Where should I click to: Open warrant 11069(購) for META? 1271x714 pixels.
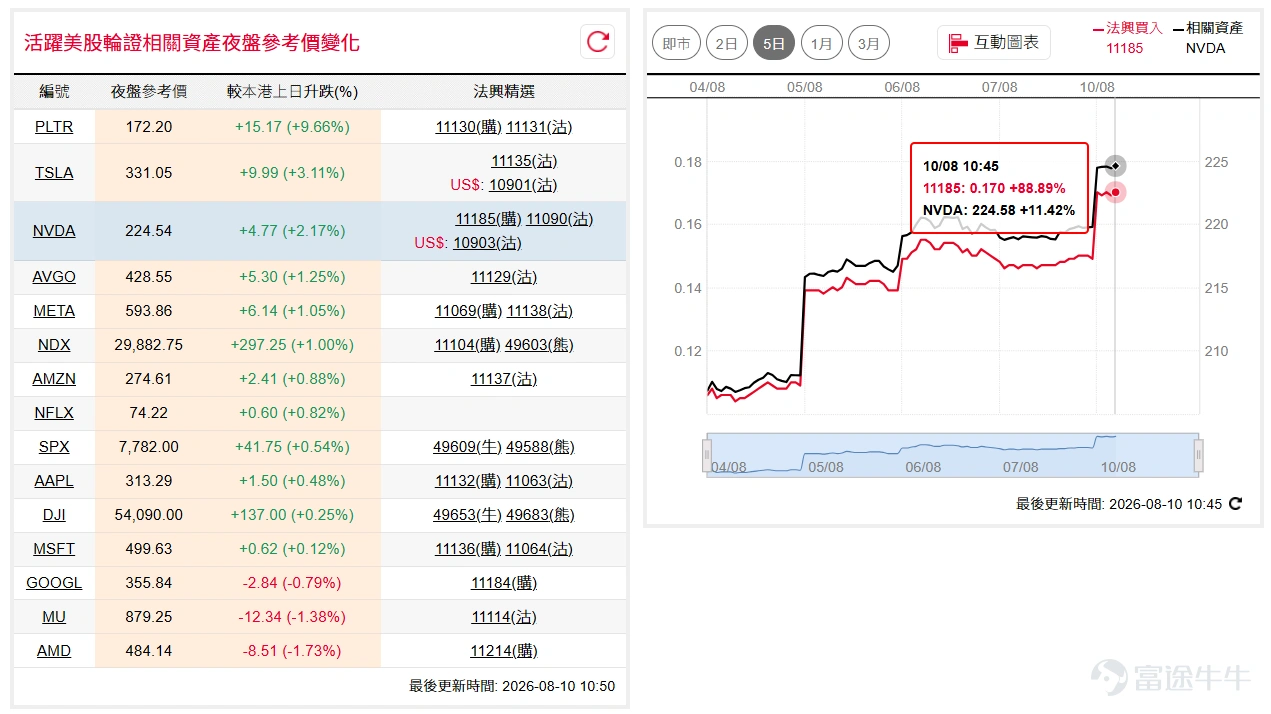pyautogui.click(x=468, y=311)
